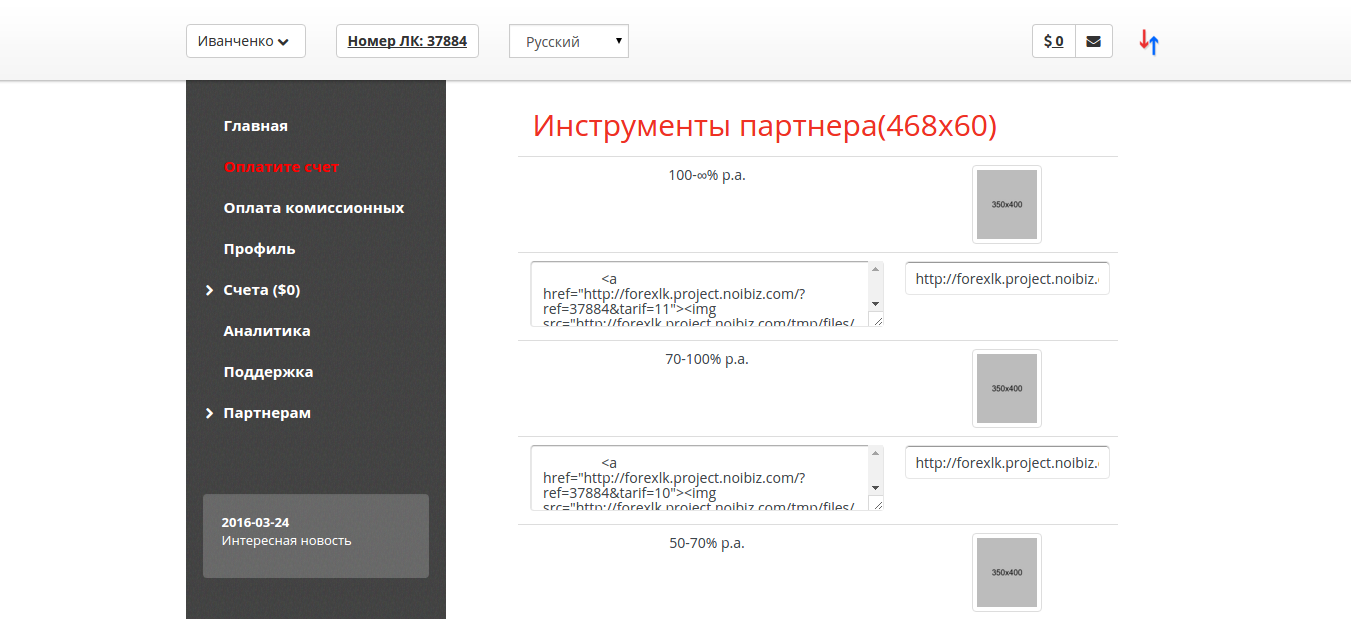Screen dimensions: 1351x619
Task: Go to Главная in sidebar
Action: click(256, 126)
